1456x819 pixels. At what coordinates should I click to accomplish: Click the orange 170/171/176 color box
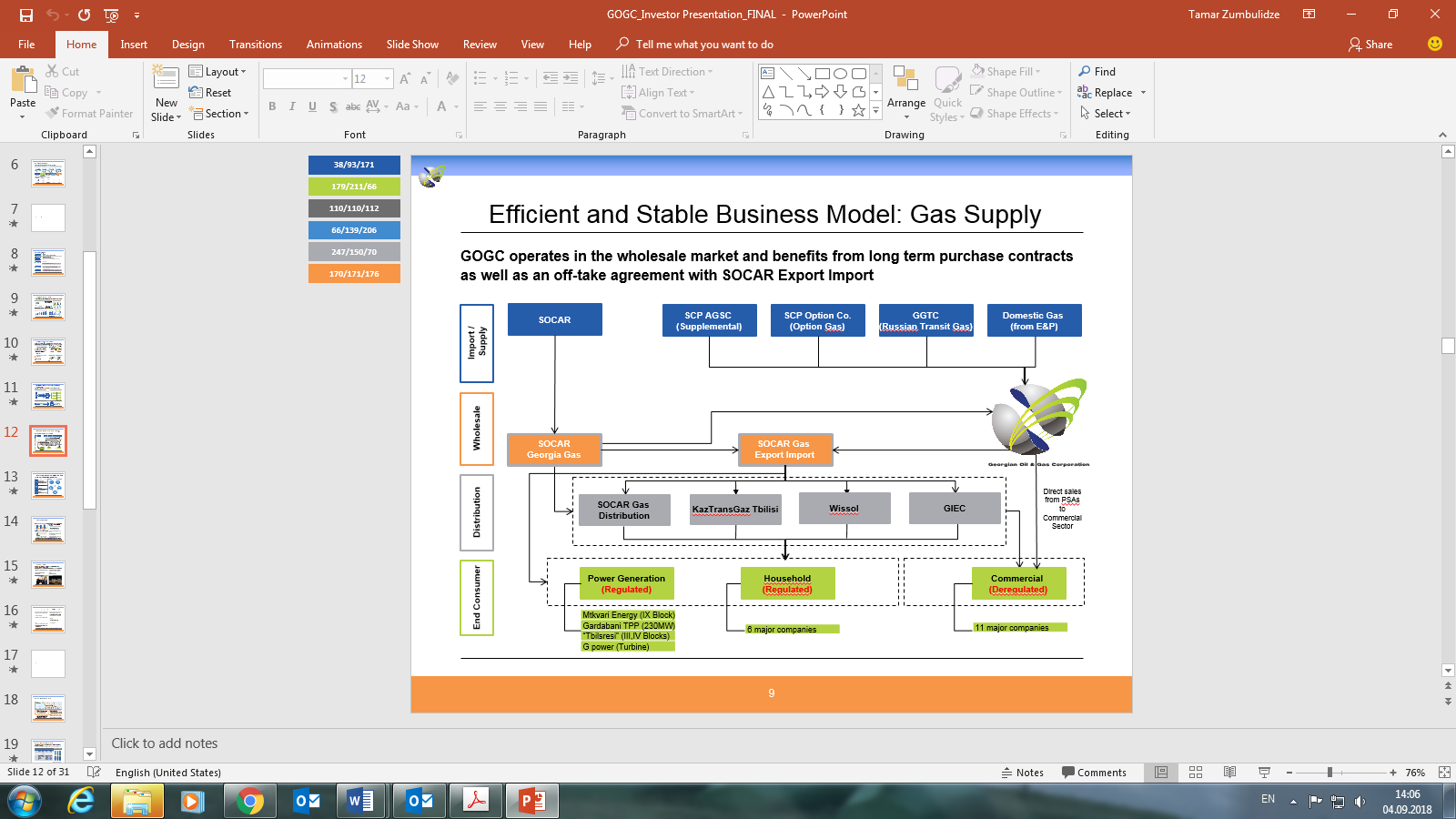[354, 274]
